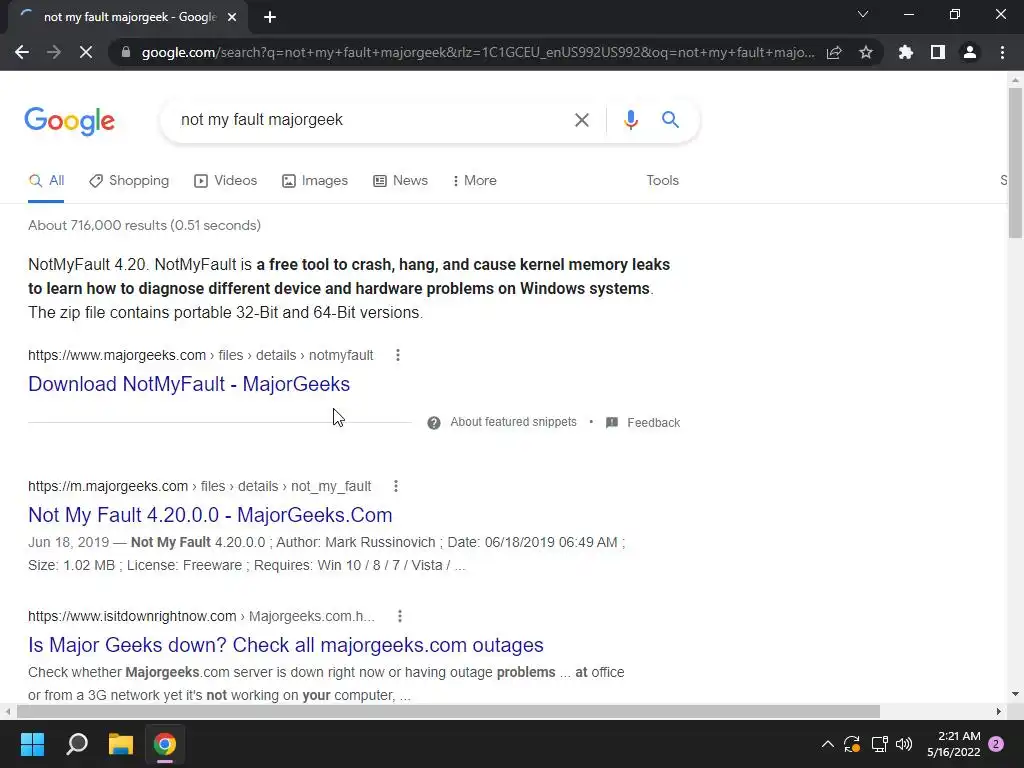Show hidden system tray icons

click(827, 744)
